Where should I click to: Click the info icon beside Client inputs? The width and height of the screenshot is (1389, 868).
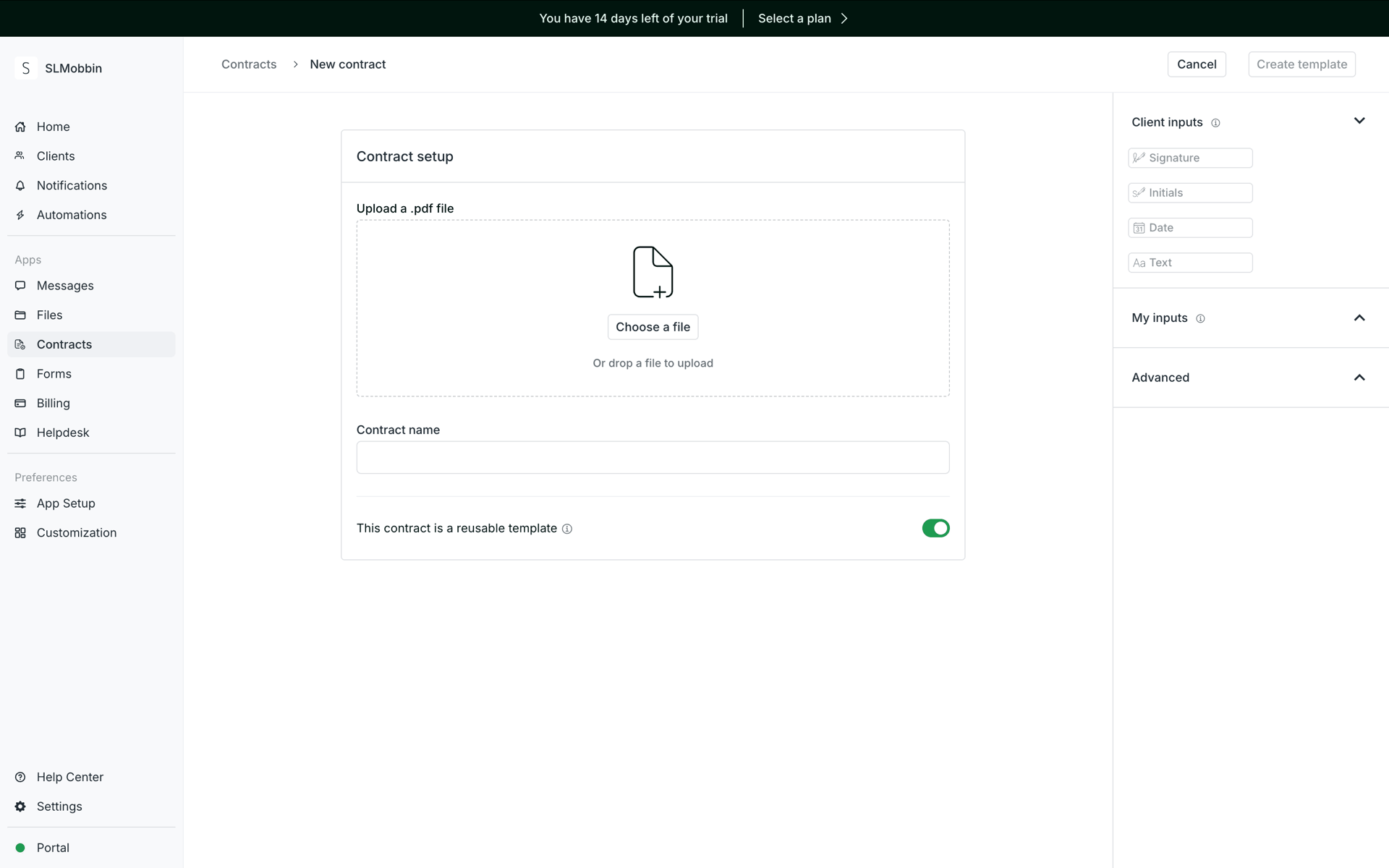(x=1215, y=123)
